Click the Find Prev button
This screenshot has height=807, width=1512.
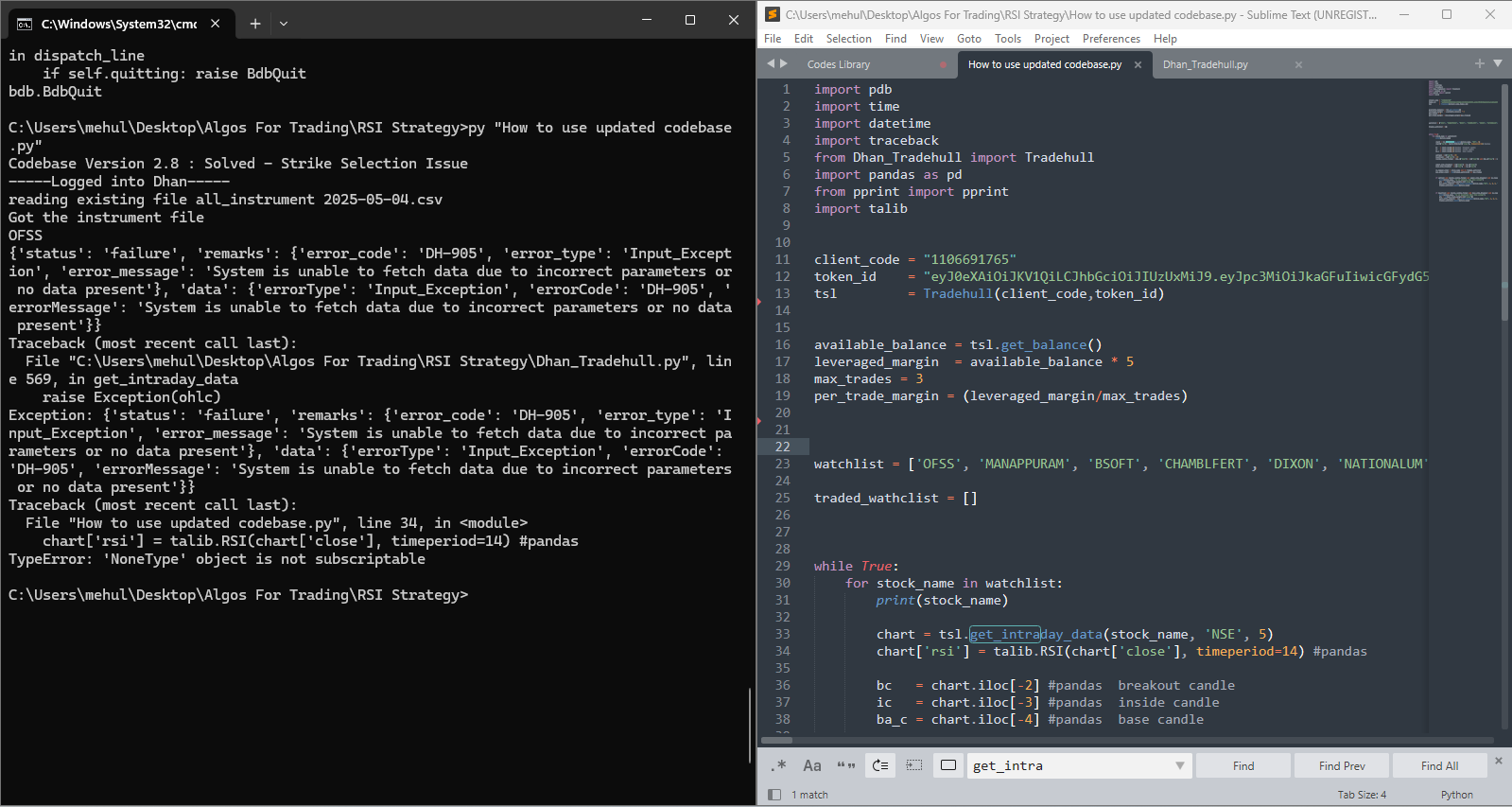pyautogui.click(x=1342, y=765)
